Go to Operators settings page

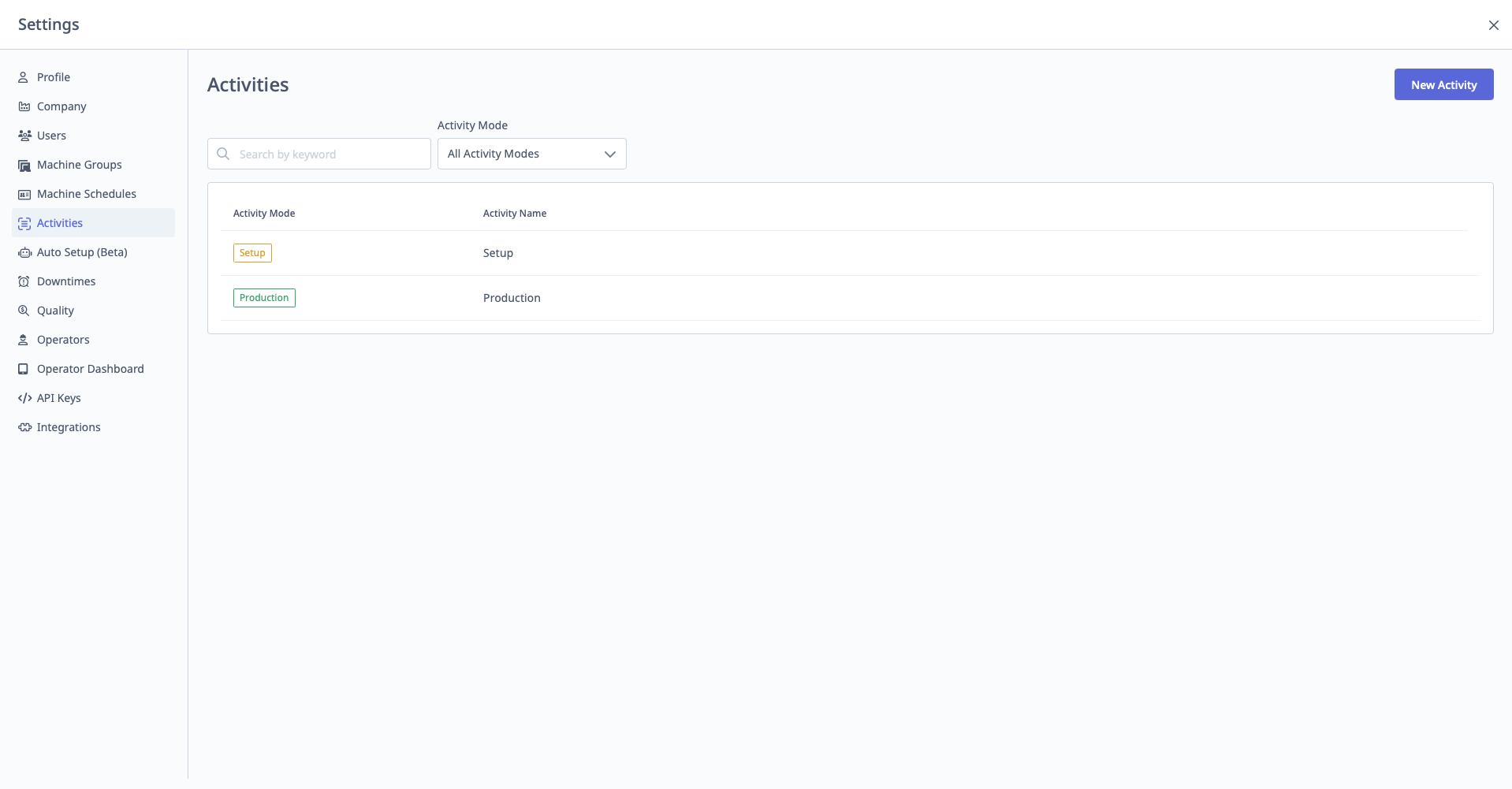click(63, 340)
